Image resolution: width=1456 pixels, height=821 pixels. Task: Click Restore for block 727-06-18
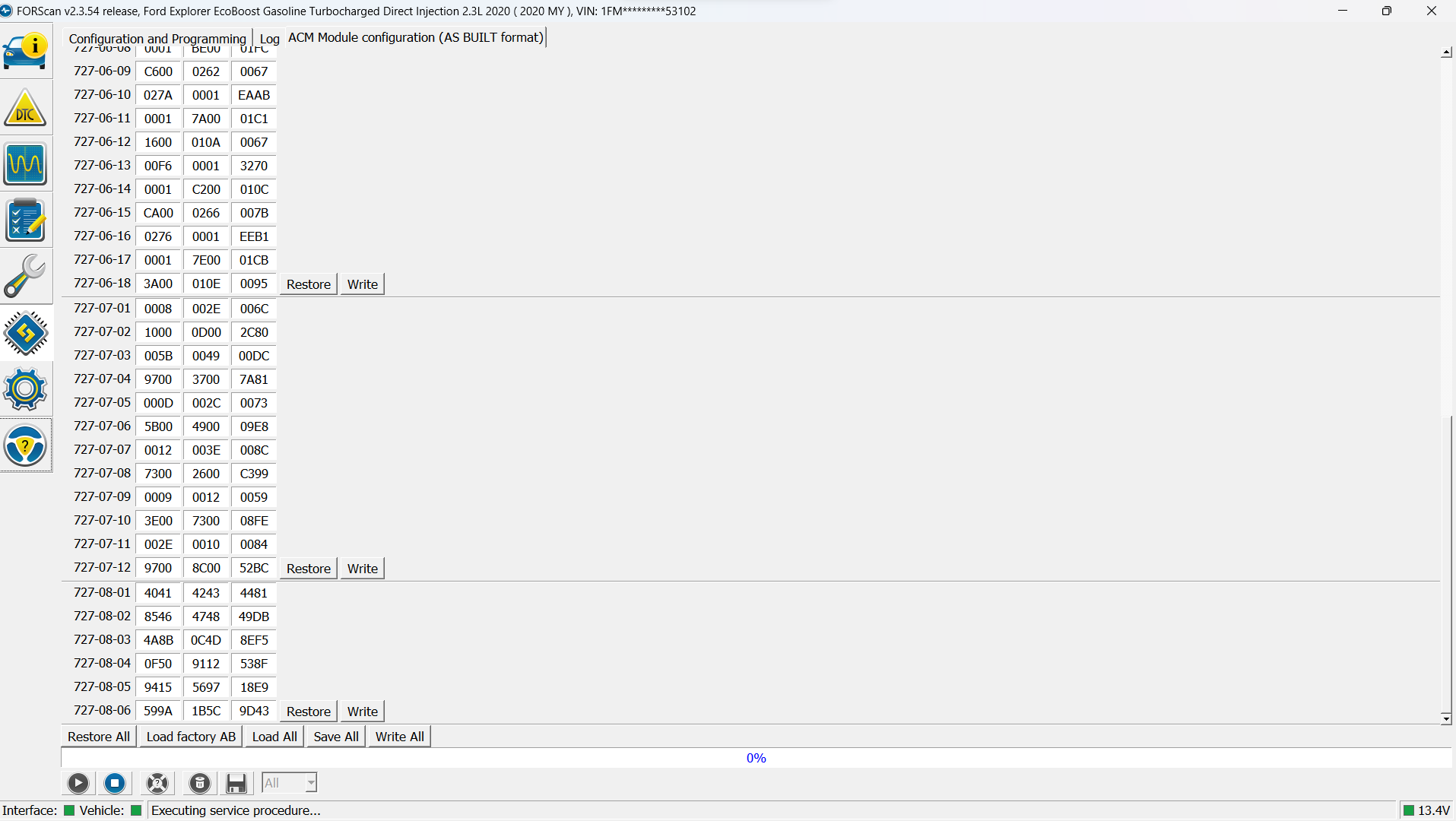tap(308, 284)
